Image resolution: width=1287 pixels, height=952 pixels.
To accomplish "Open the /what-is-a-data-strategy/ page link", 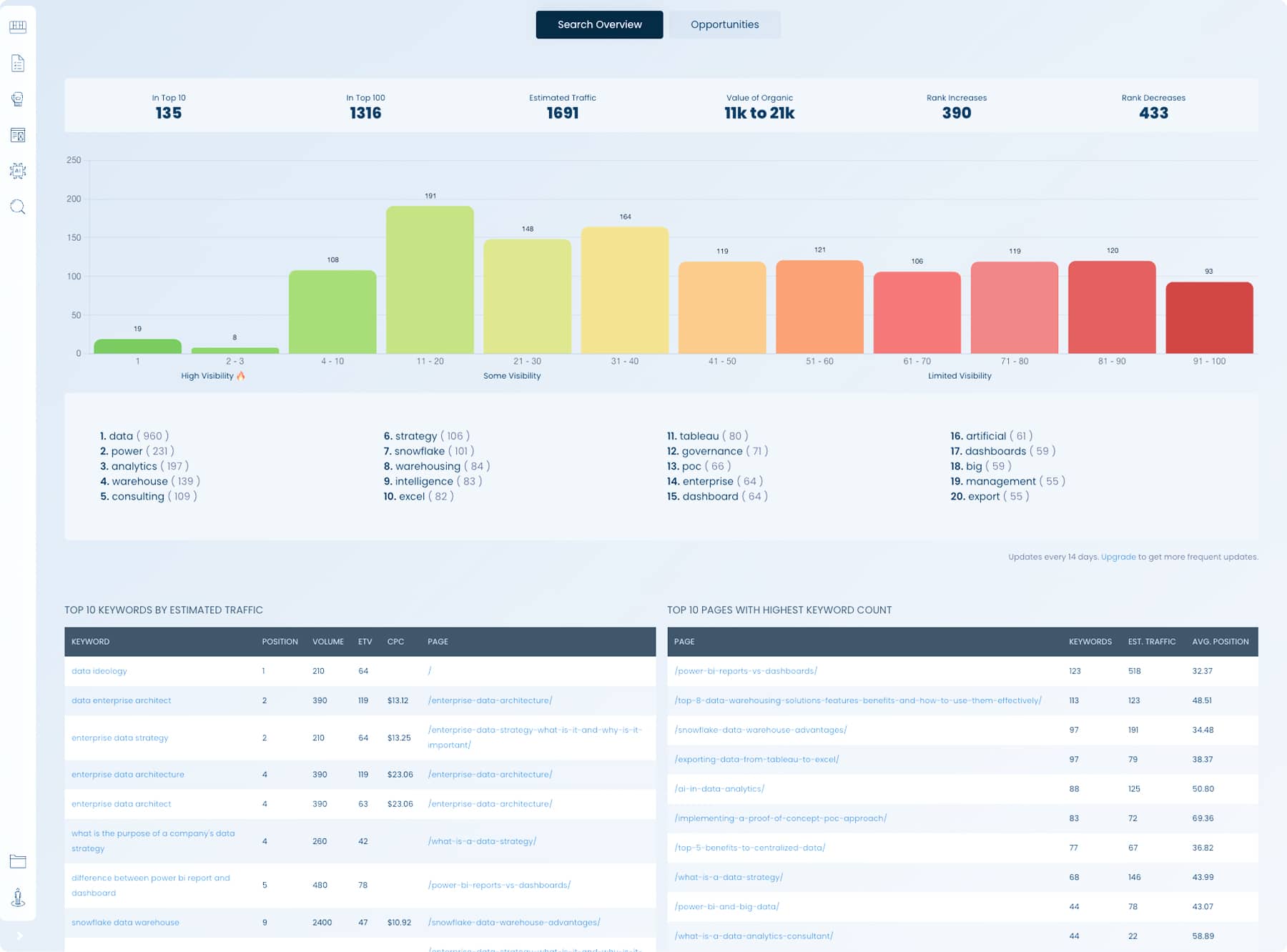I will click(x=729, y=877).
